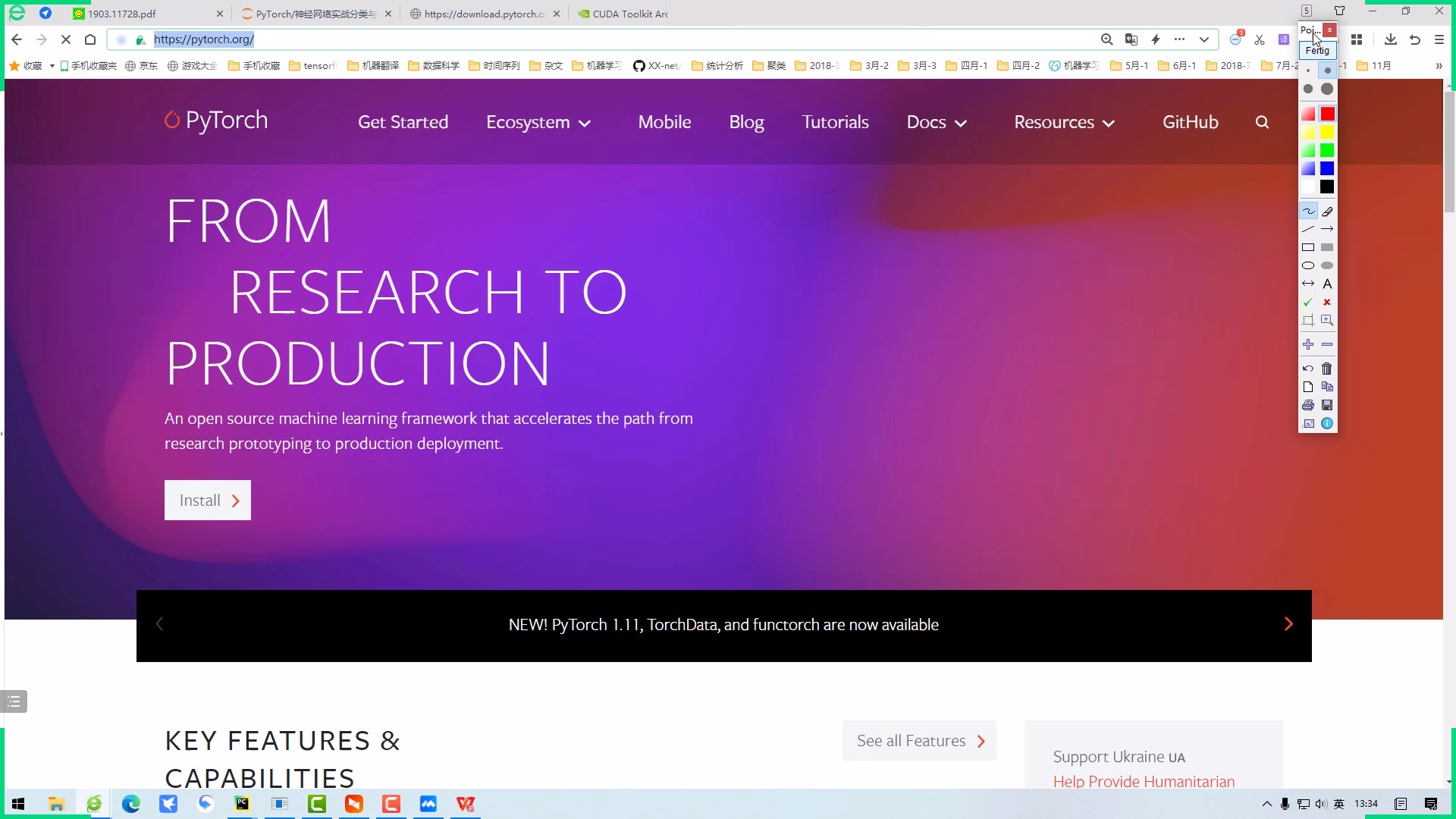
Task: Click the trash can to clear drawings
Action: point(1327,369)
